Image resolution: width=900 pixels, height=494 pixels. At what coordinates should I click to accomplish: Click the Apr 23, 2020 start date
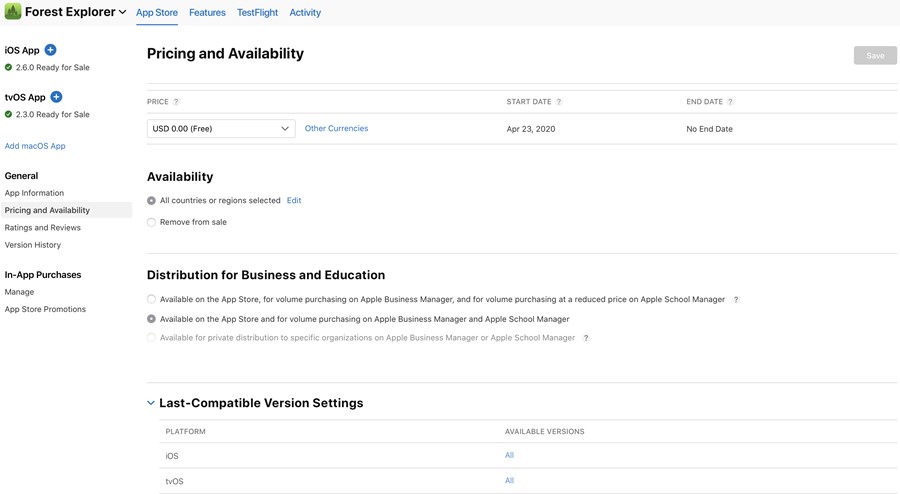coord(531,129)
